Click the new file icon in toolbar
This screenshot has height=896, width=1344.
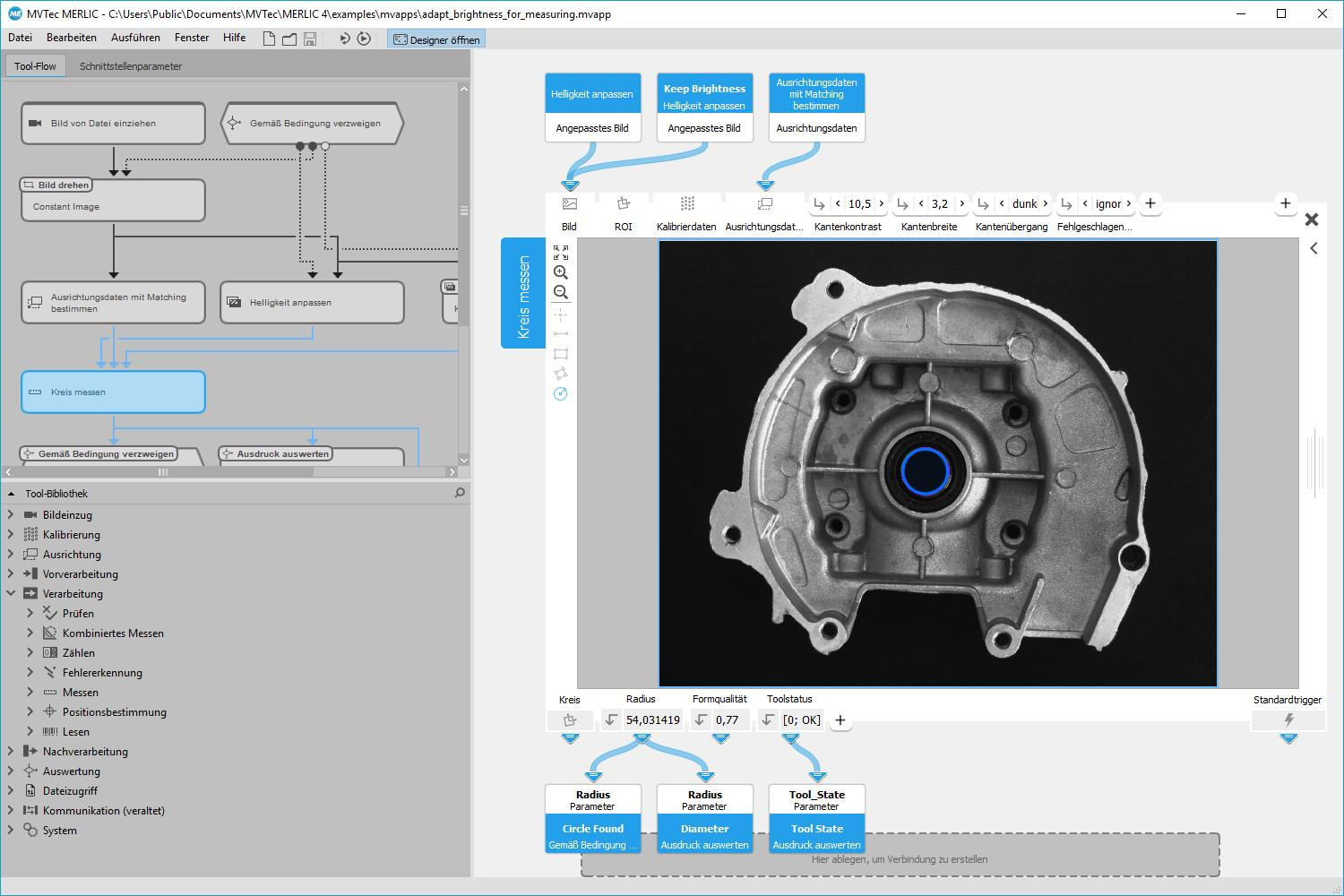tap(269, 39)
